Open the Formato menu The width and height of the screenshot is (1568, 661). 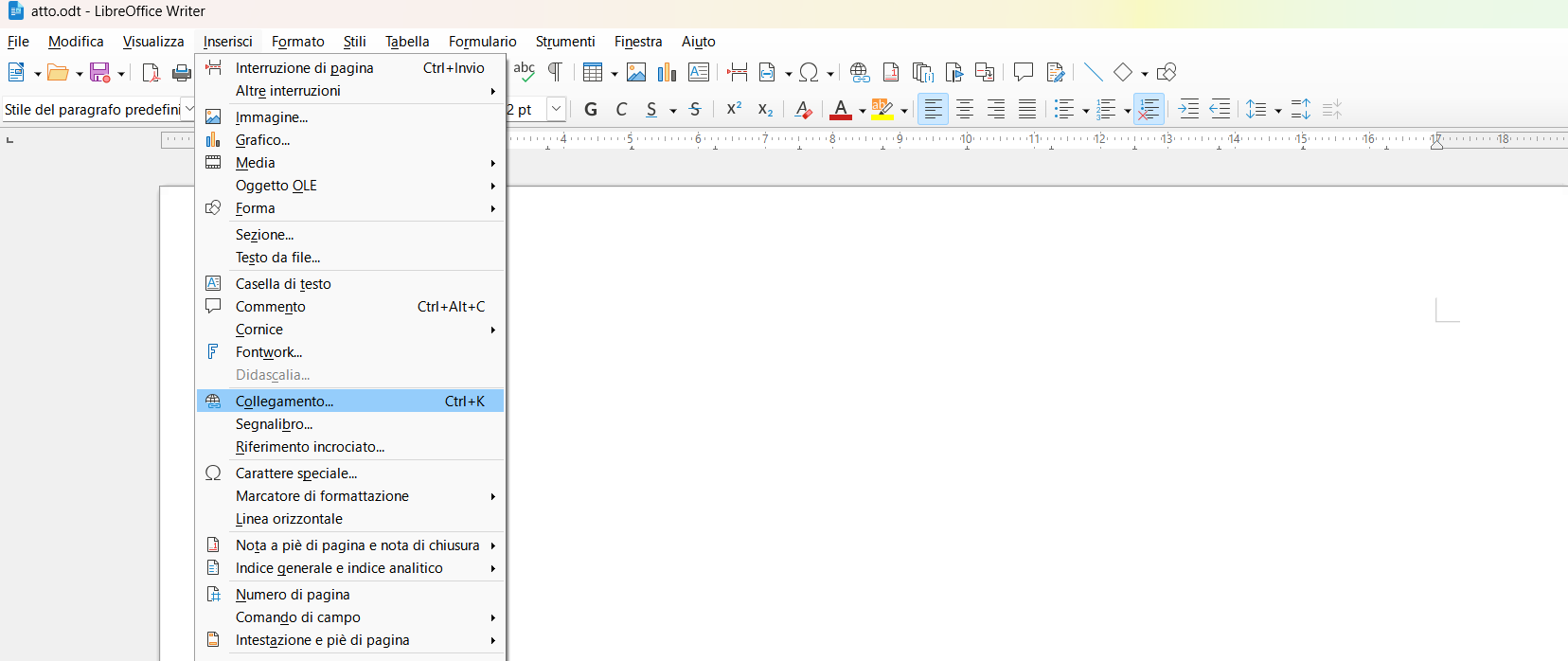coord(298,42)
